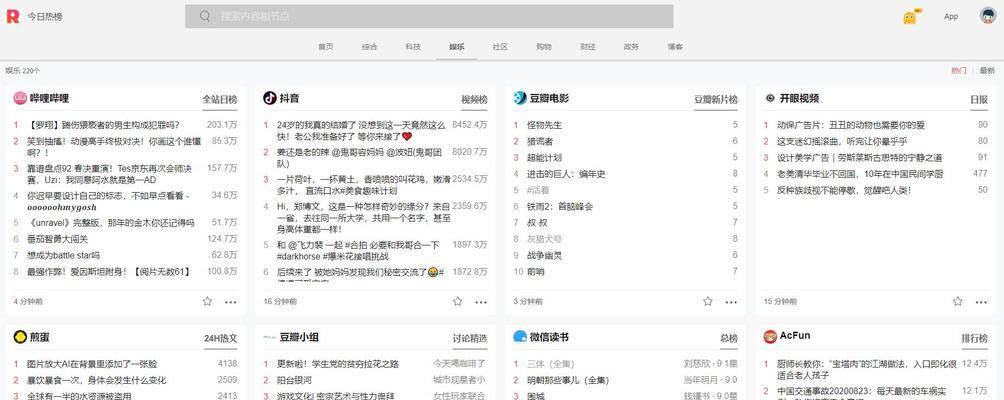Open 三体（全集） book entry
Viewport: 1004px width, 400px height.
(553, 364)
